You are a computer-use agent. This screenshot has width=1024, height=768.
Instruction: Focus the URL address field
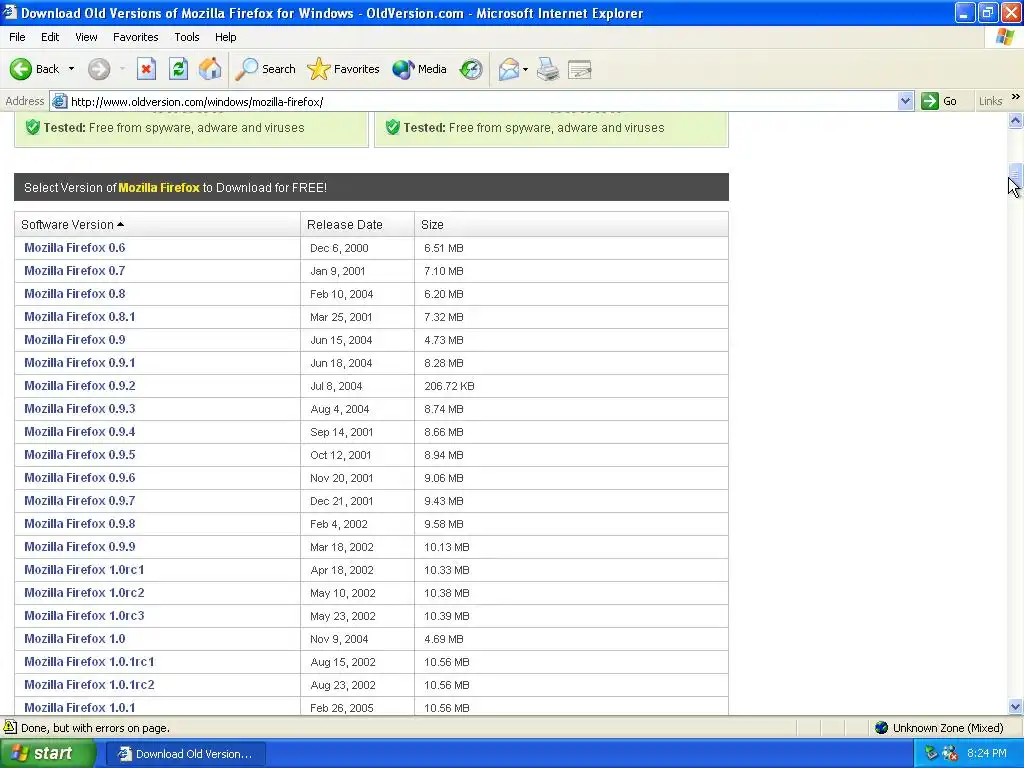(483, 101)
